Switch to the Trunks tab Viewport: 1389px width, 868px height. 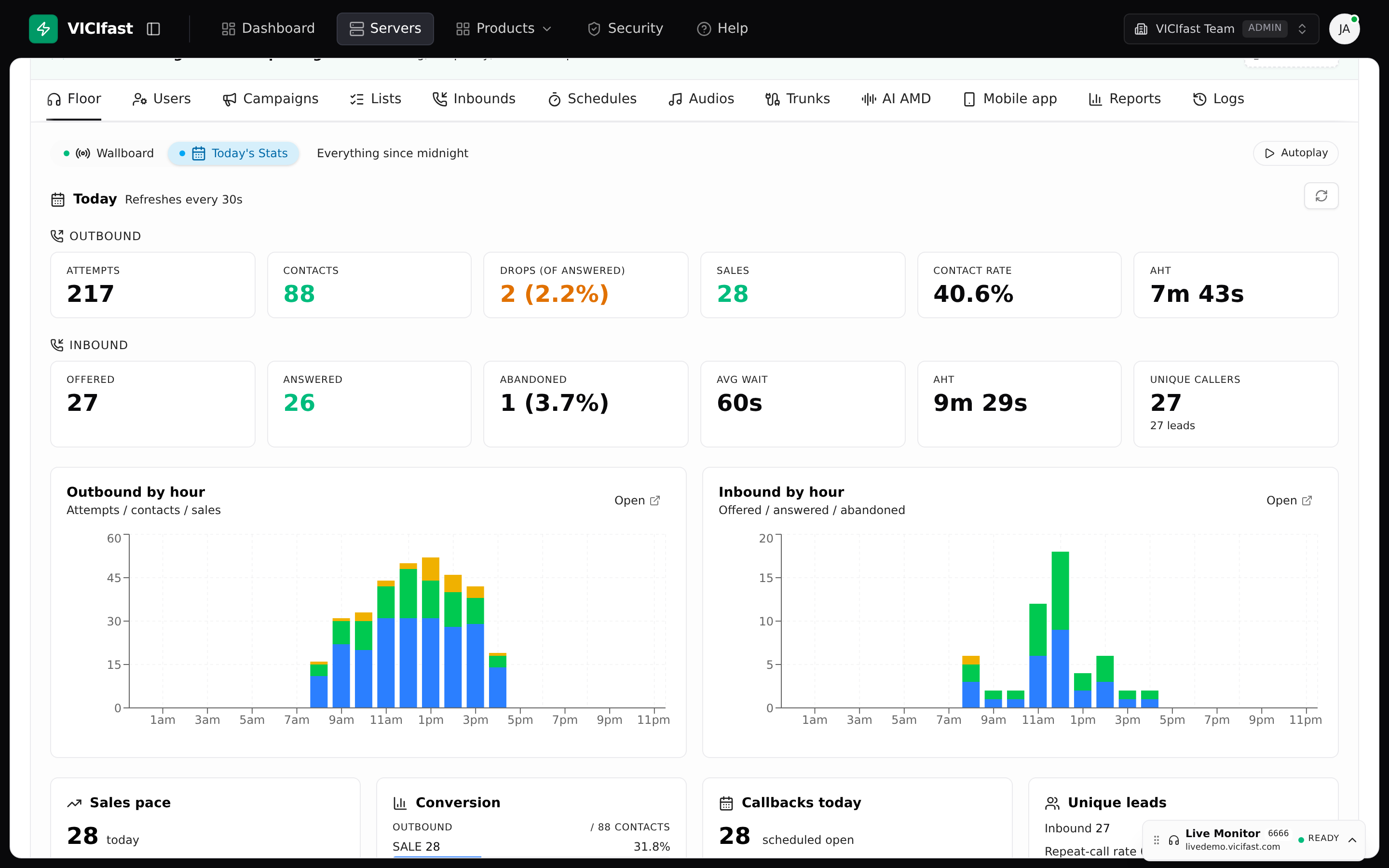[x=797, y=99]
